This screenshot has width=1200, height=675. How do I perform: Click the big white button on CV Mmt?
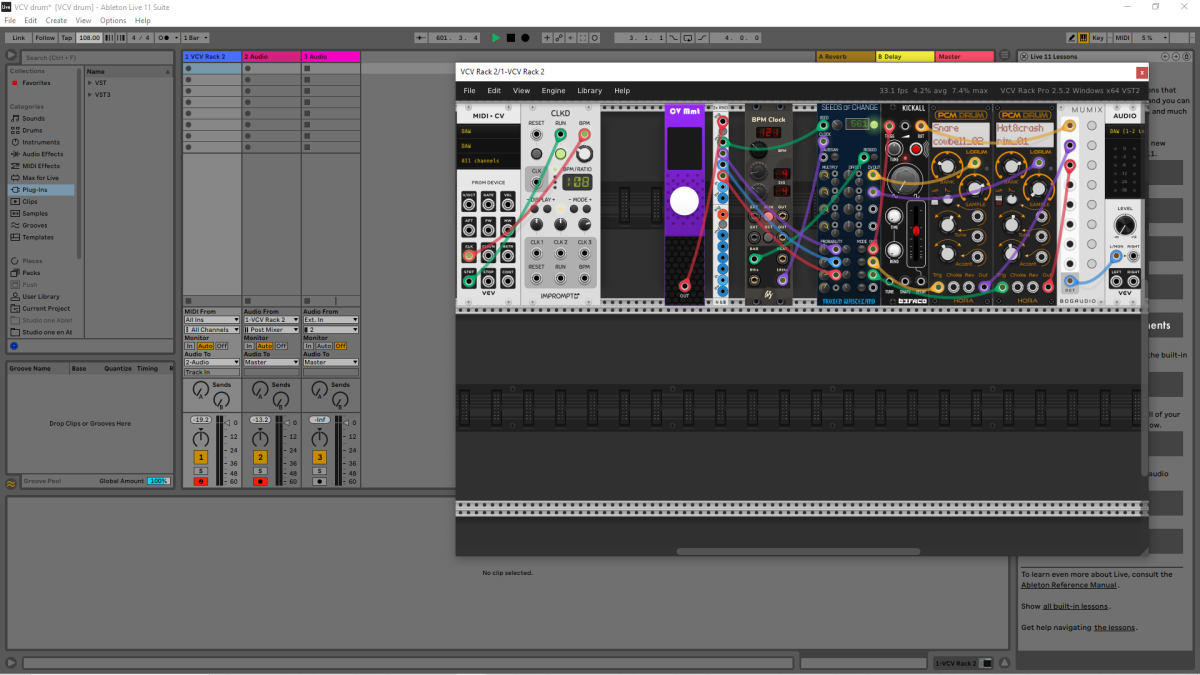point(684,201)
